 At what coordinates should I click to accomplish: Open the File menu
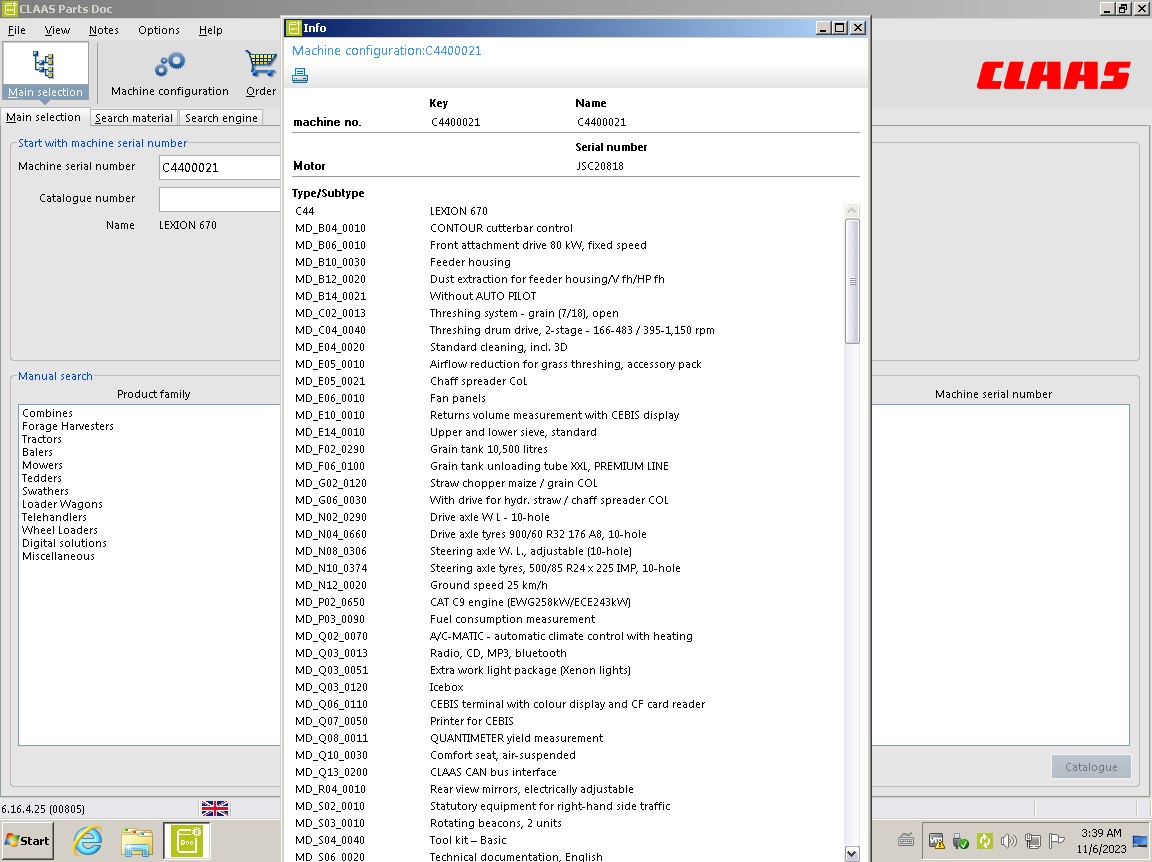(x=17, y=30)
